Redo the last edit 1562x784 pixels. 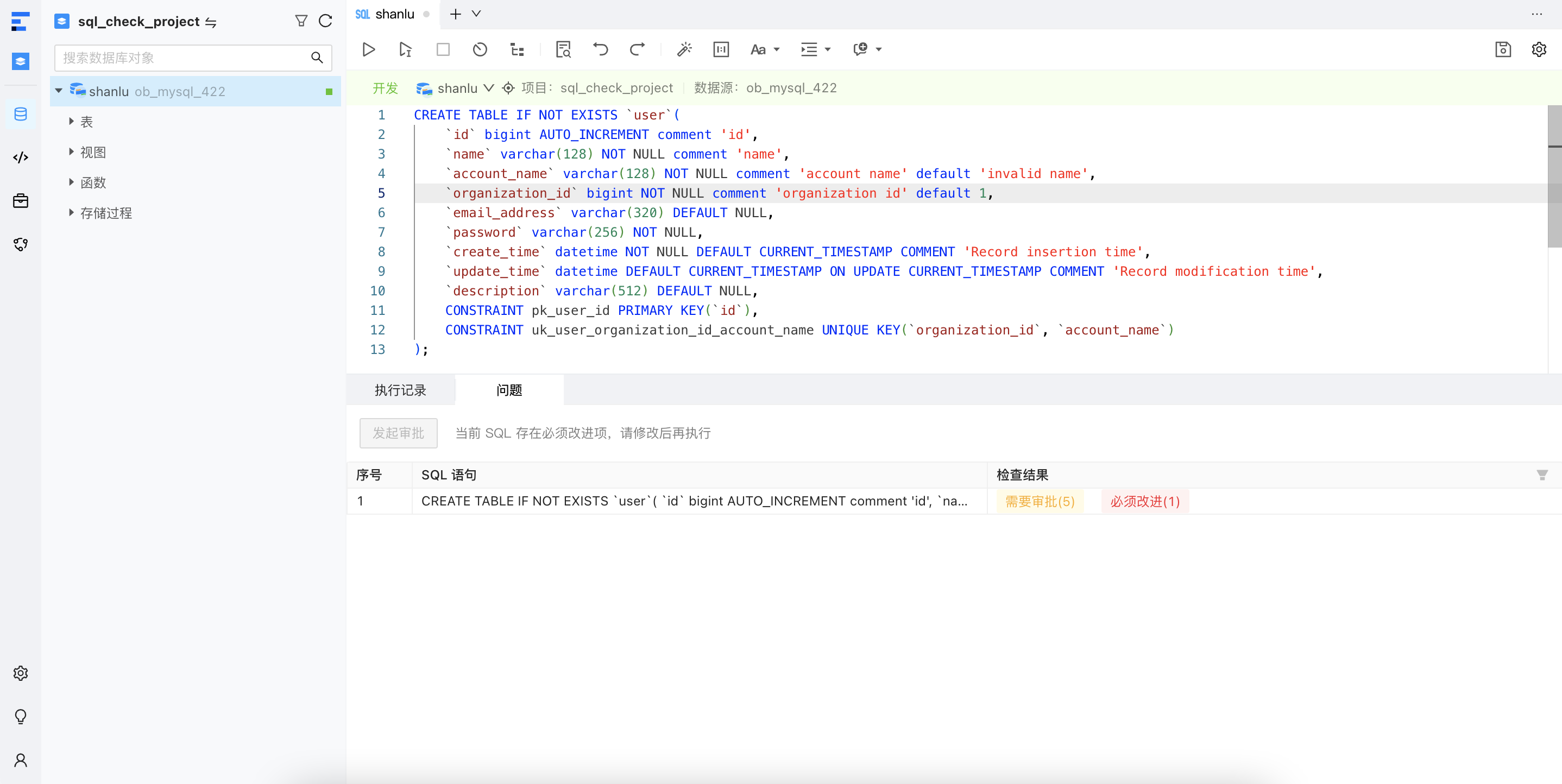click(x=637, y=49)
